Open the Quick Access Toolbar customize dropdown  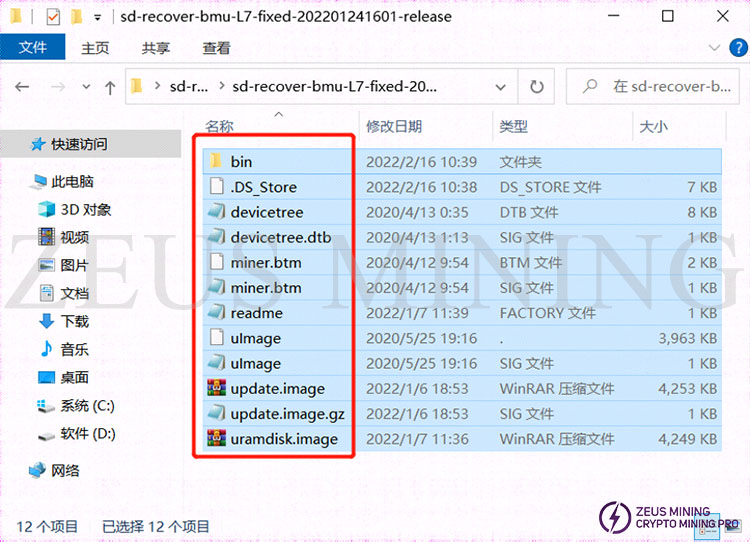[x=98, y=18]
